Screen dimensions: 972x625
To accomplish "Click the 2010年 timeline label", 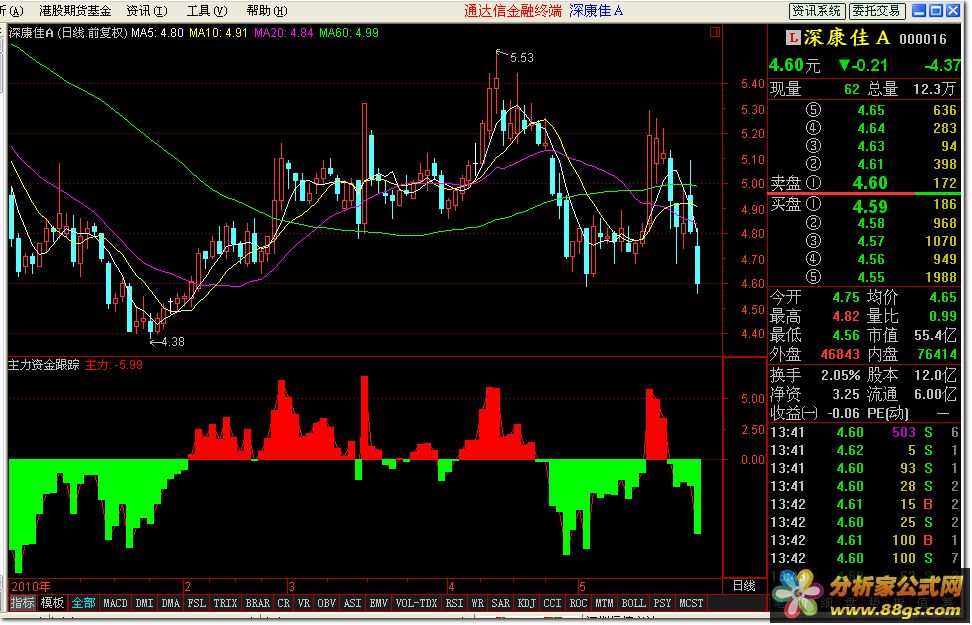I will [x=30, y=587].
